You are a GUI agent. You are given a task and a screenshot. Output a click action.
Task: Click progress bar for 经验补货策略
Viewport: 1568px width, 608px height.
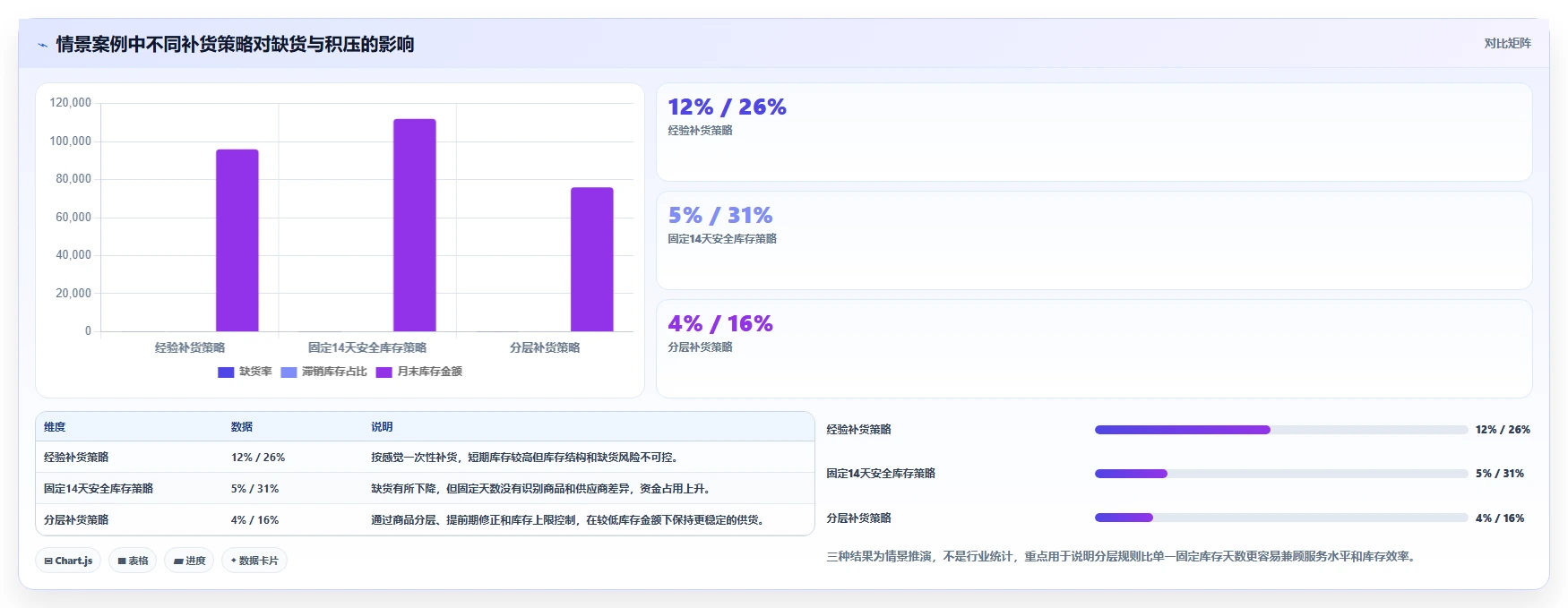pos(1281,430)
